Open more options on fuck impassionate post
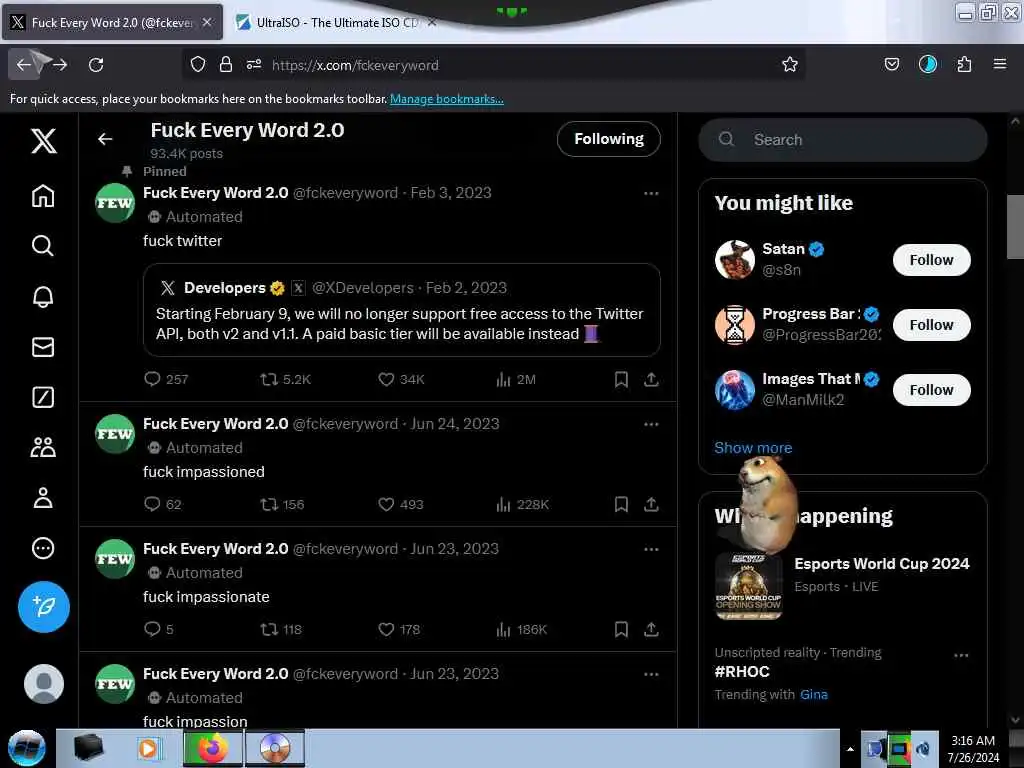Viewport: 1024px width, 768px height. (651, 549)
